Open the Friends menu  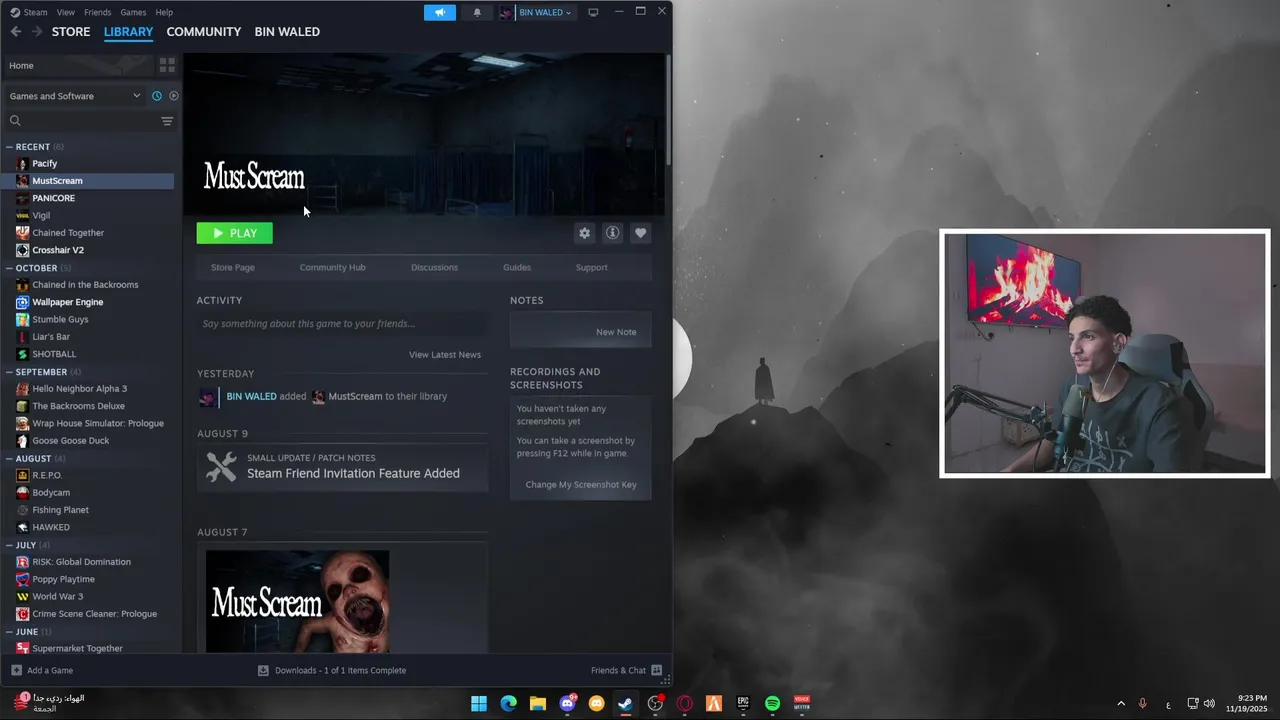pyautogui.click(x=98, y=12)
